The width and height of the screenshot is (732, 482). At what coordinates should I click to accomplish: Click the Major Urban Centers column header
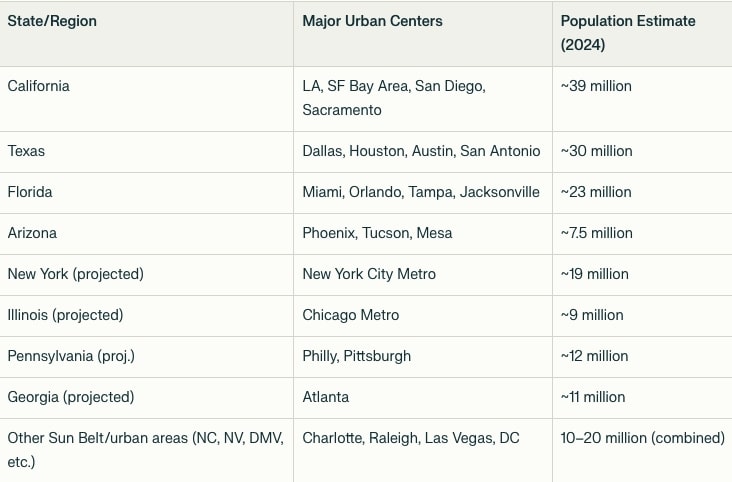[372, 21]
